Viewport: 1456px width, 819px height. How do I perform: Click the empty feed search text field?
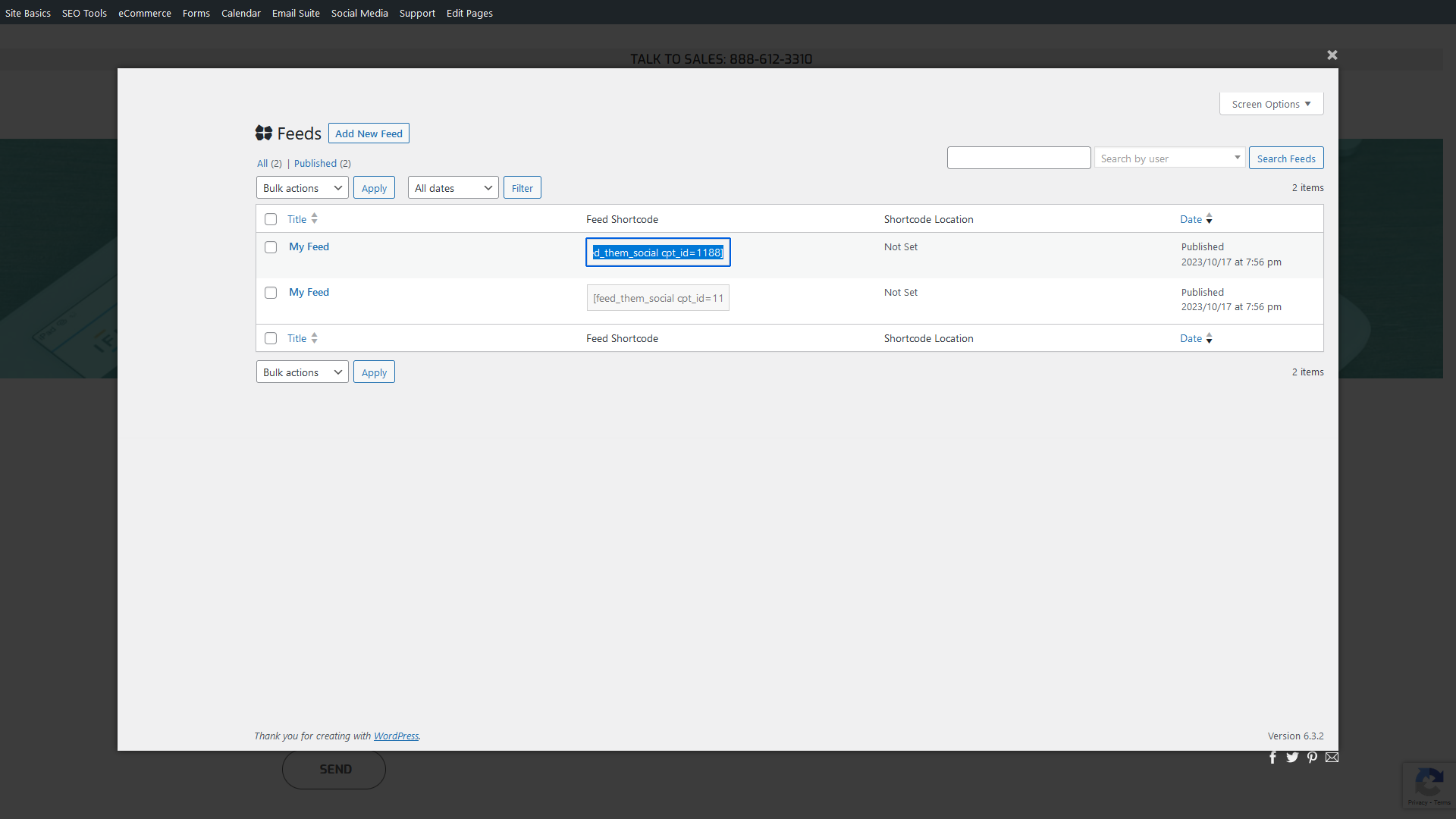pyautogui.click(x=1018, y=158)
